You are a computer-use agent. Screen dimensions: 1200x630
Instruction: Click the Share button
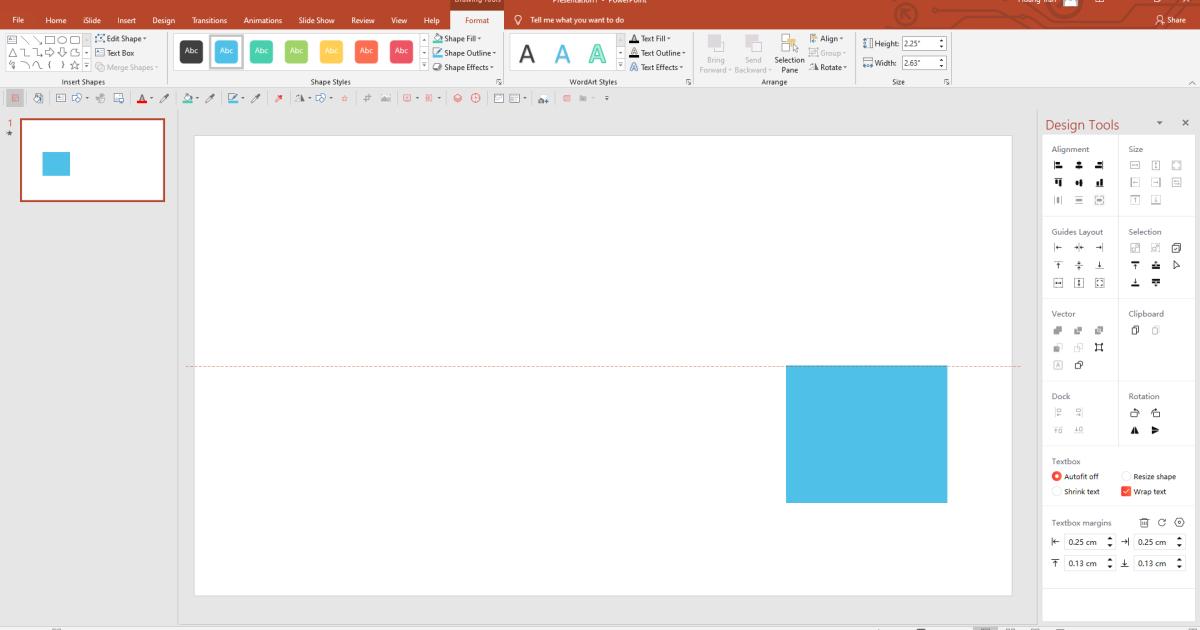point(1172,19)
